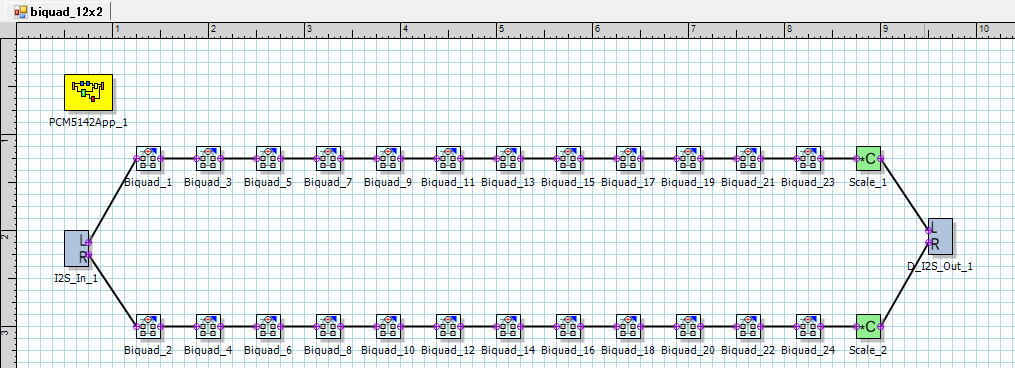The image size is (1015, 368).
Task: Select the Biquad_5 filter block
Action: coord(268,158)
